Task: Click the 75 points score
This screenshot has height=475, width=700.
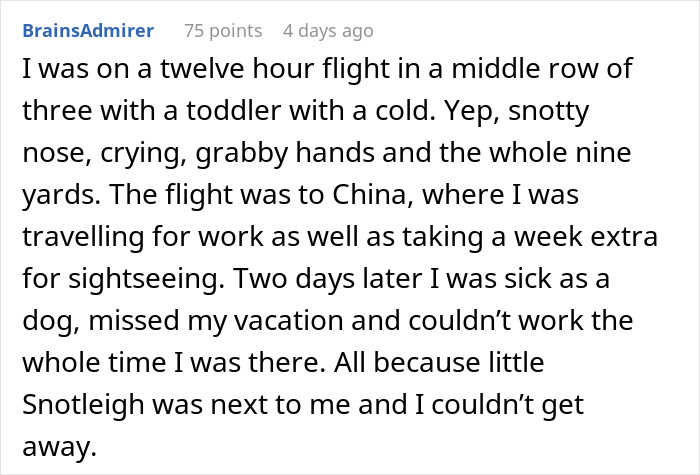Action: 221,30
